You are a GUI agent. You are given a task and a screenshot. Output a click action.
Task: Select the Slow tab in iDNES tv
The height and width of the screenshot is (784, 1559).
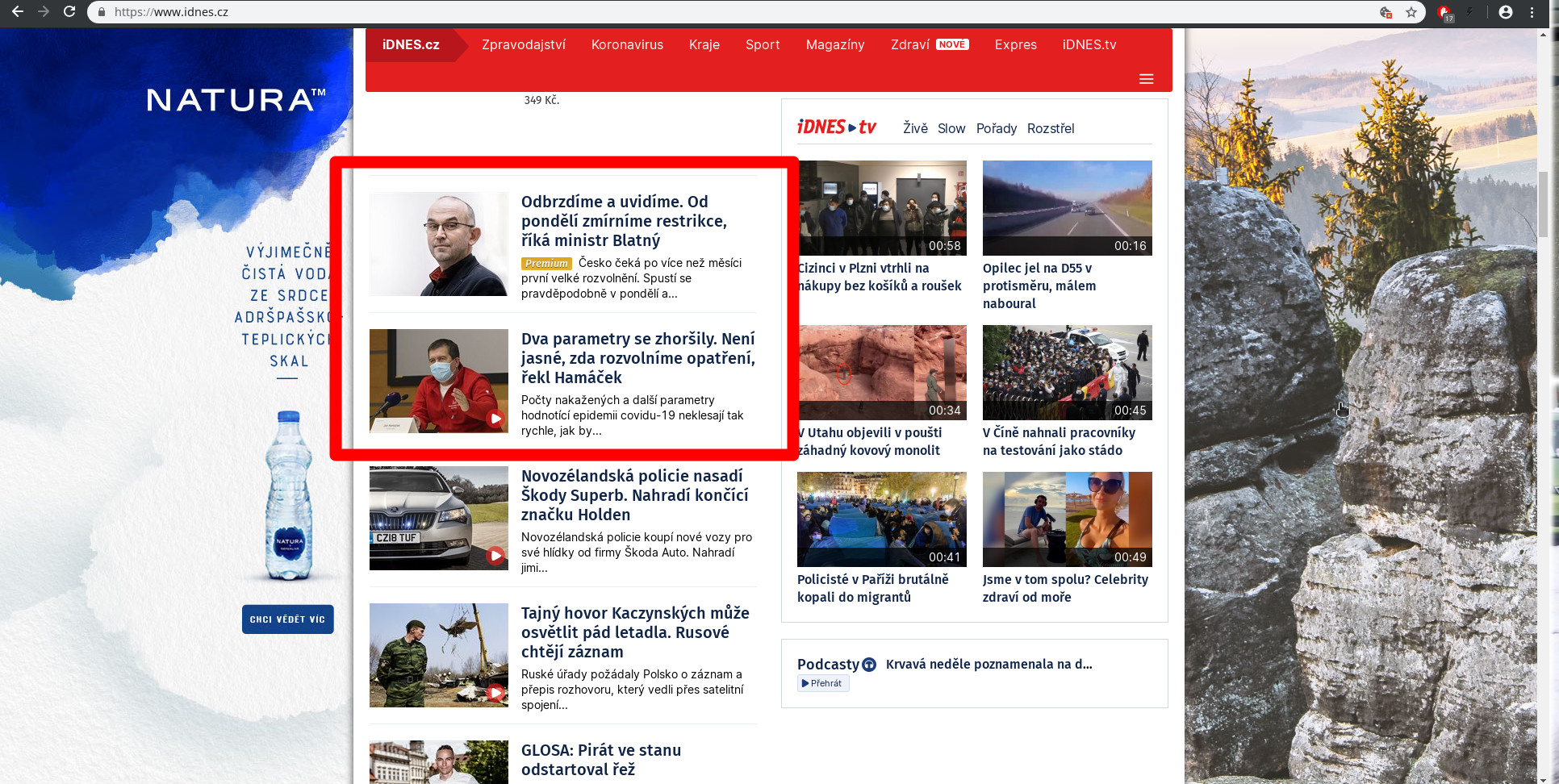pos(951,128)
